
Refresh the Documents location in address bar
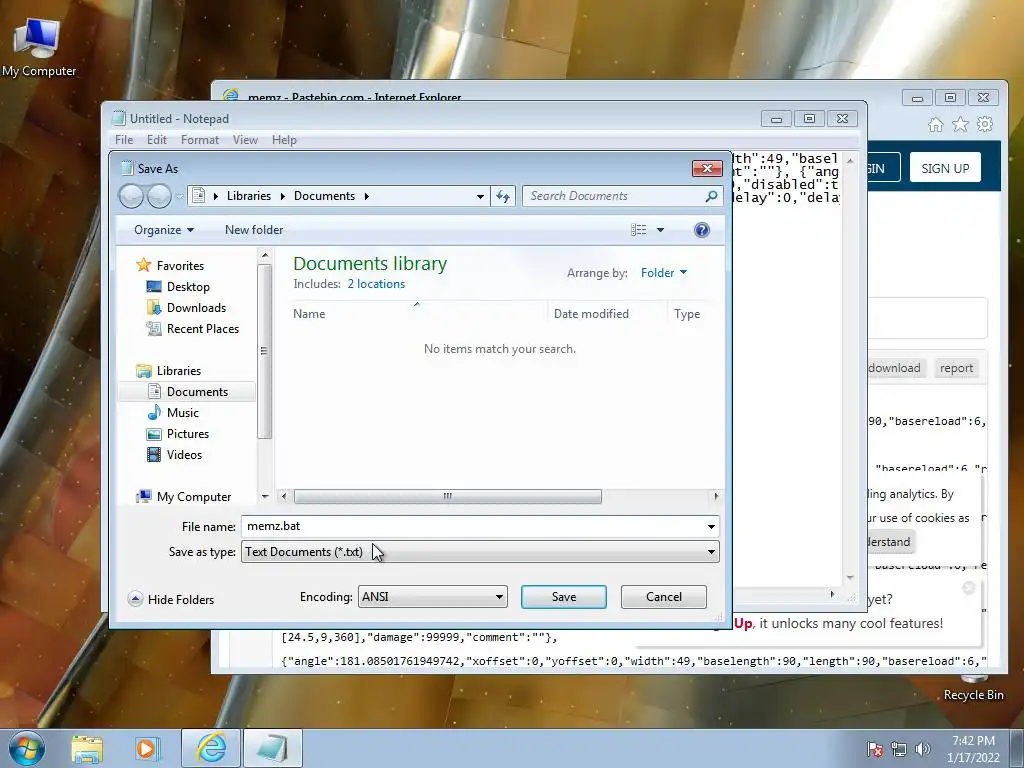click(x=503, y=196)
